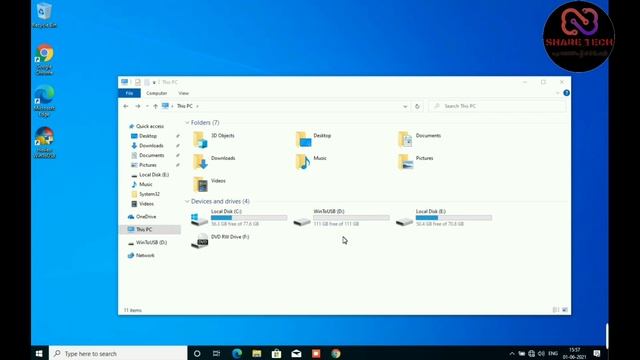Image resolution: width=640 pixels, height=360 pixels.
Task: Select This PC in the navigation pane
Action: pyautogui.click(x=150, y=230)
